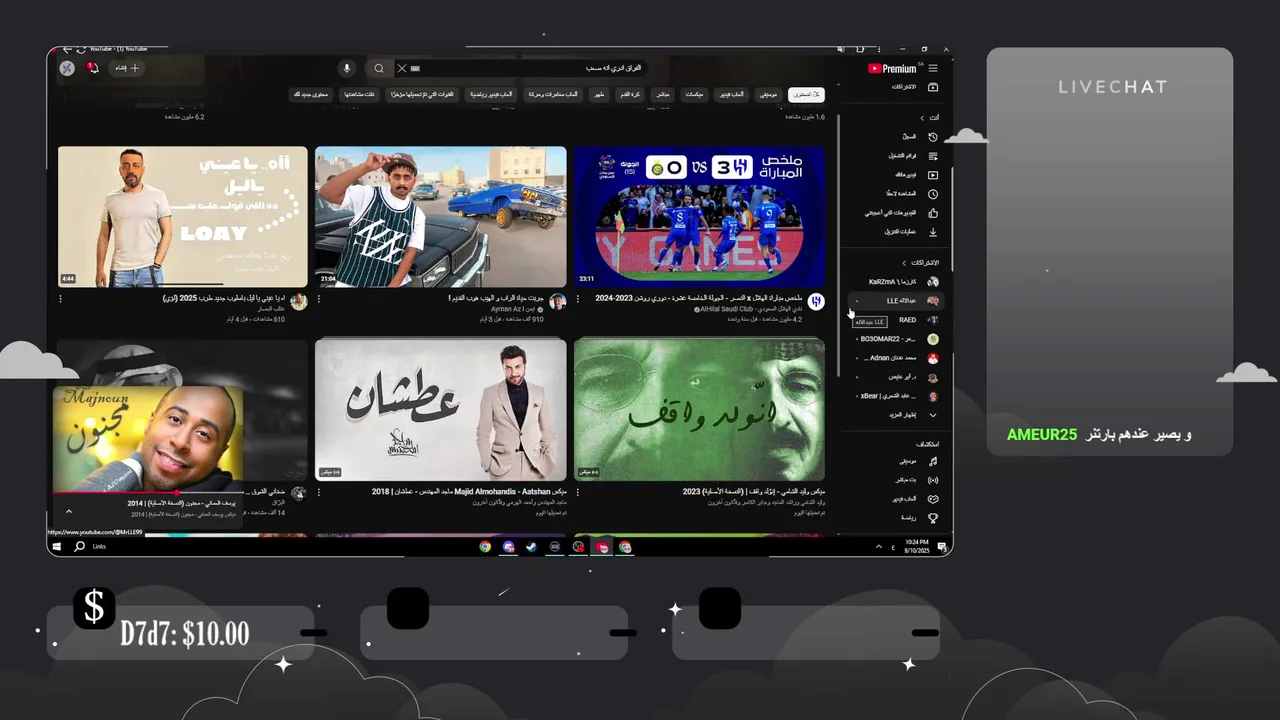The height and width of the screenshot is (720, 1280).
Task: Open options menu for Al Hilal highlights video
Action: 578,298
